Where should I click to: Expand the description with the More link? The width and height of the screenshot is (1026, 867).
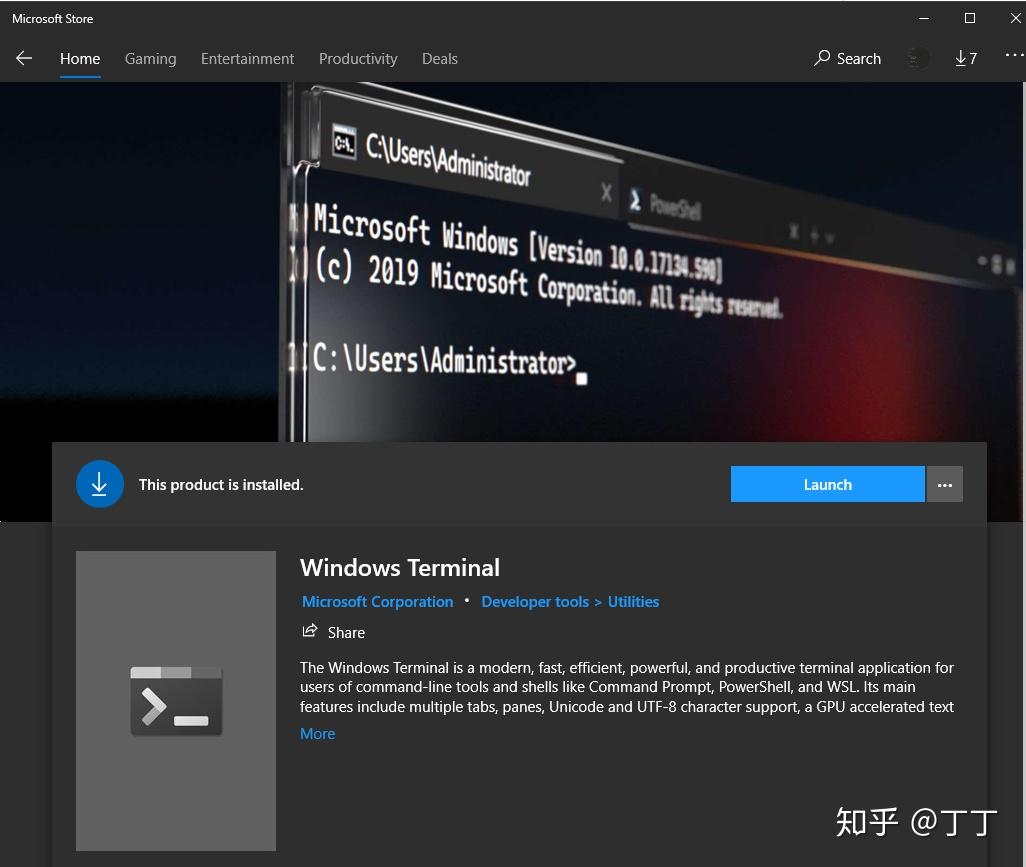point(317,733)
